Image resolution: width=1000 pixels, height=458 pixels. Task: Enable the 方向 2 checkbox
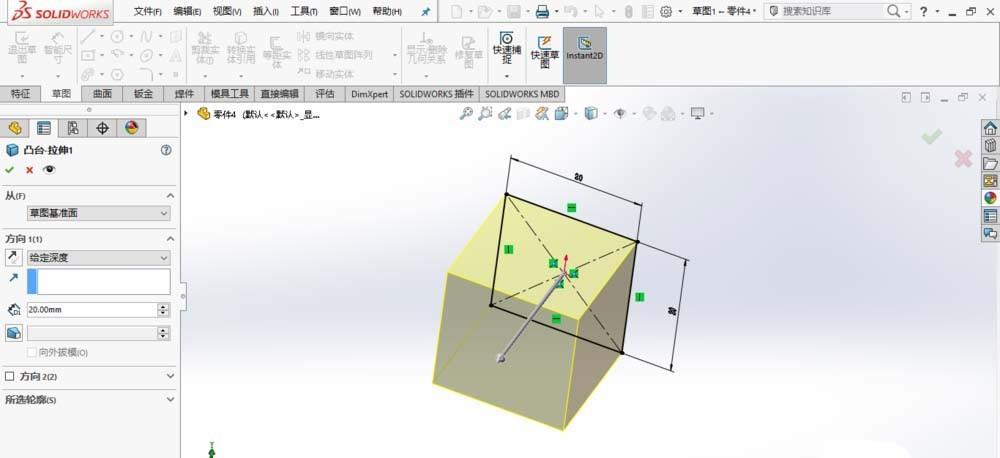10,376
